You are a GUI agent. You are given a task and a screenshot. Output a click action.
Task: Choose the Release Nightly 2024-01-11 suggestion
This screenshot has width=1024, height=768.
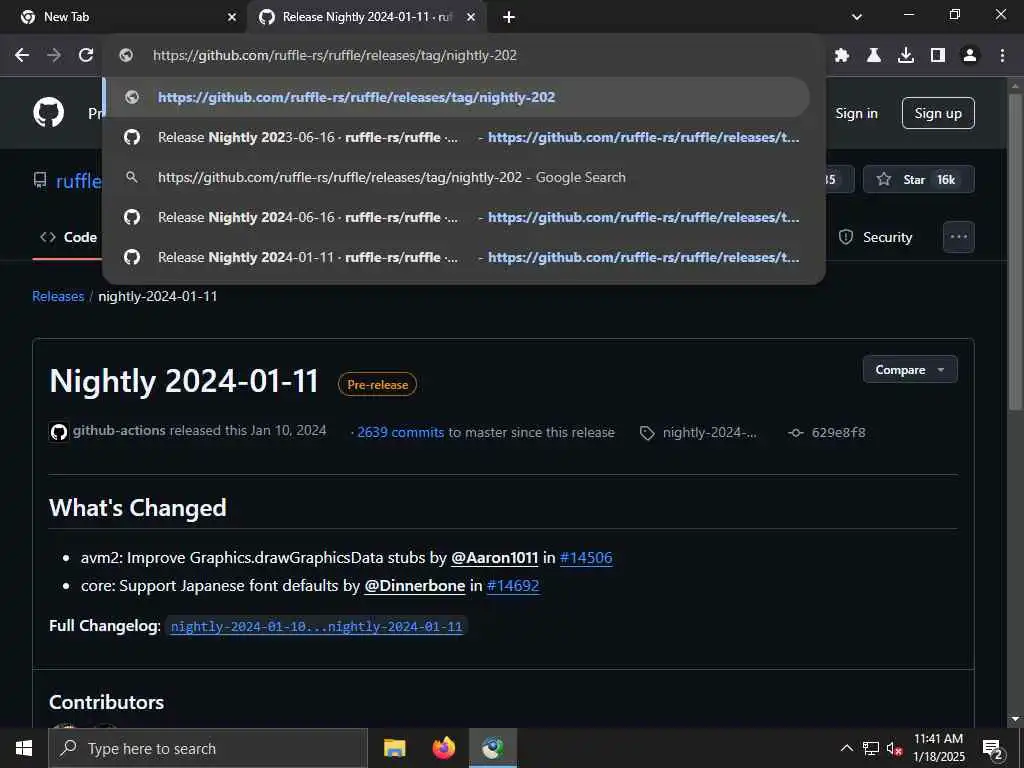coord(457,257)
